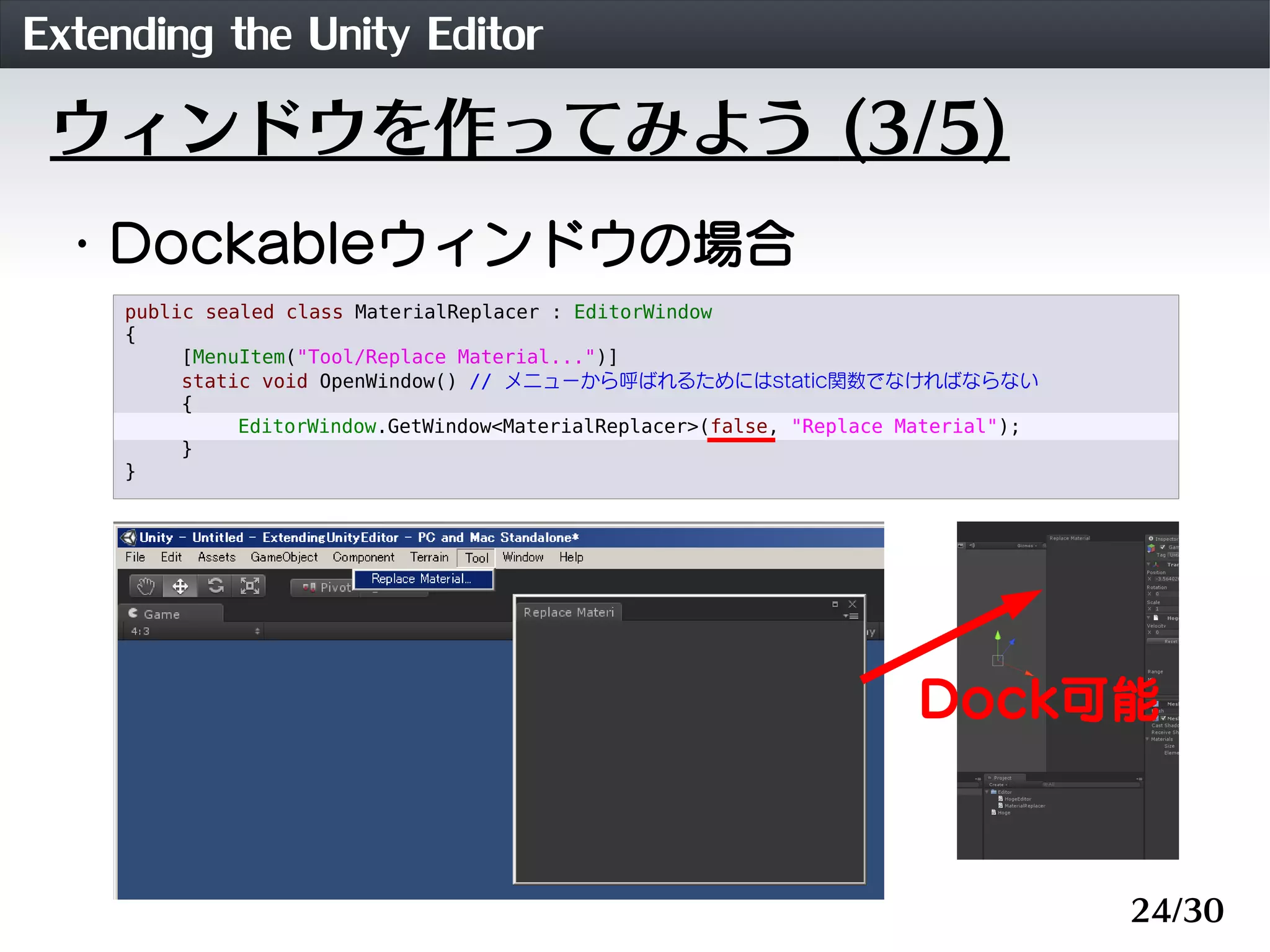1270x952 pixels.
Task: Click the Game tab's Pac-Man icon
Action: coord(133,613)
